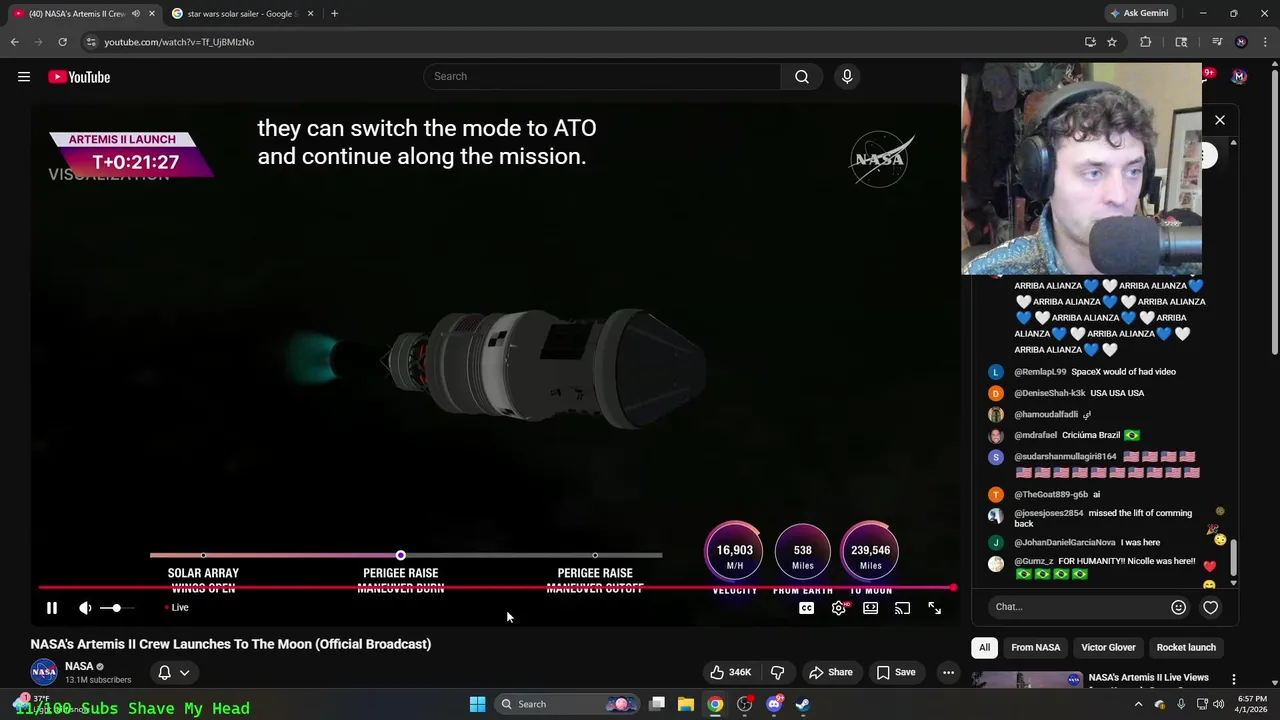
Task: Close the star wars solar sailer tab
Action: click(310, 13)
